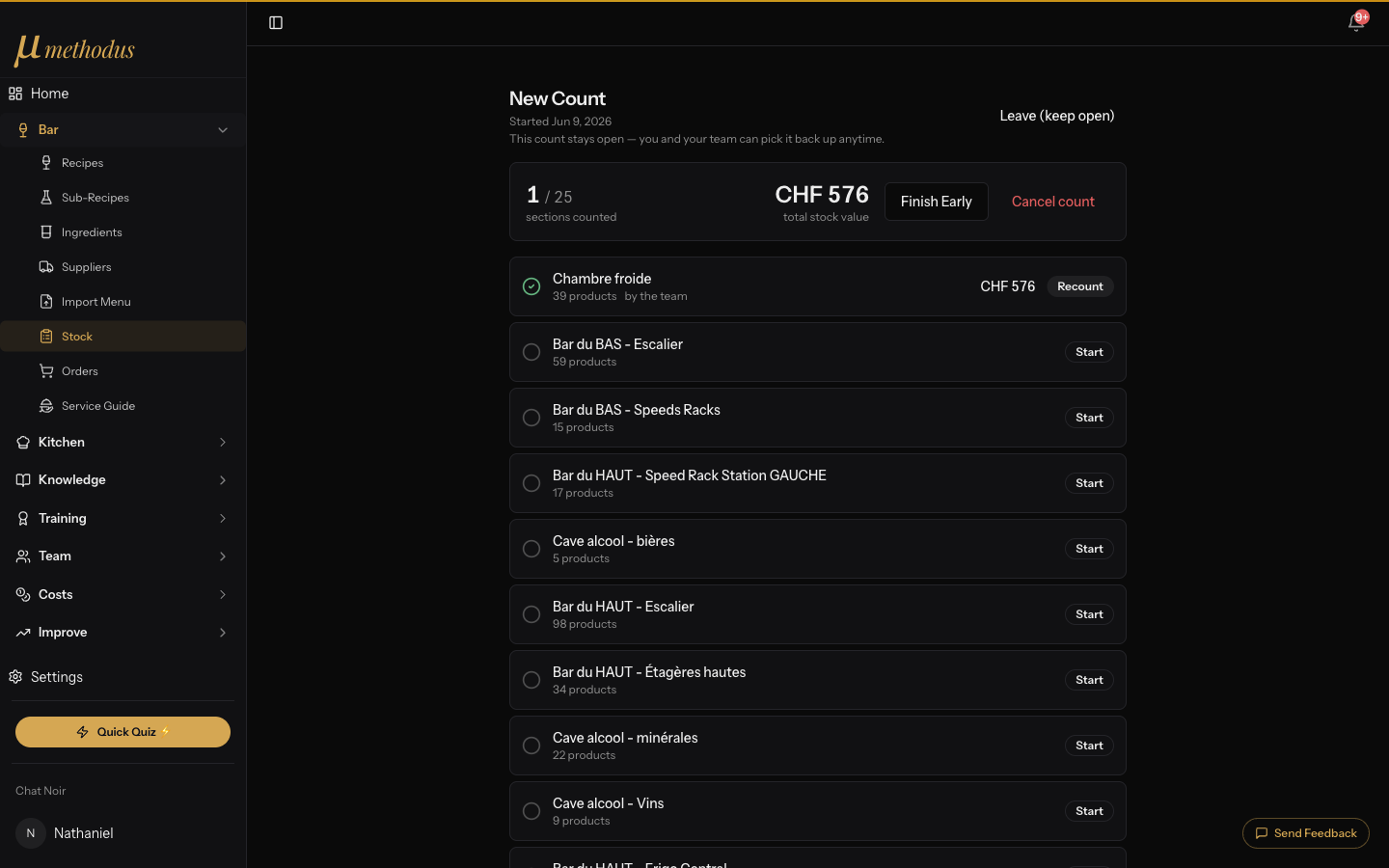The image size is (1389, 868).
Task: Click the Orders cart icon
Action: click(x=46, y=371)
